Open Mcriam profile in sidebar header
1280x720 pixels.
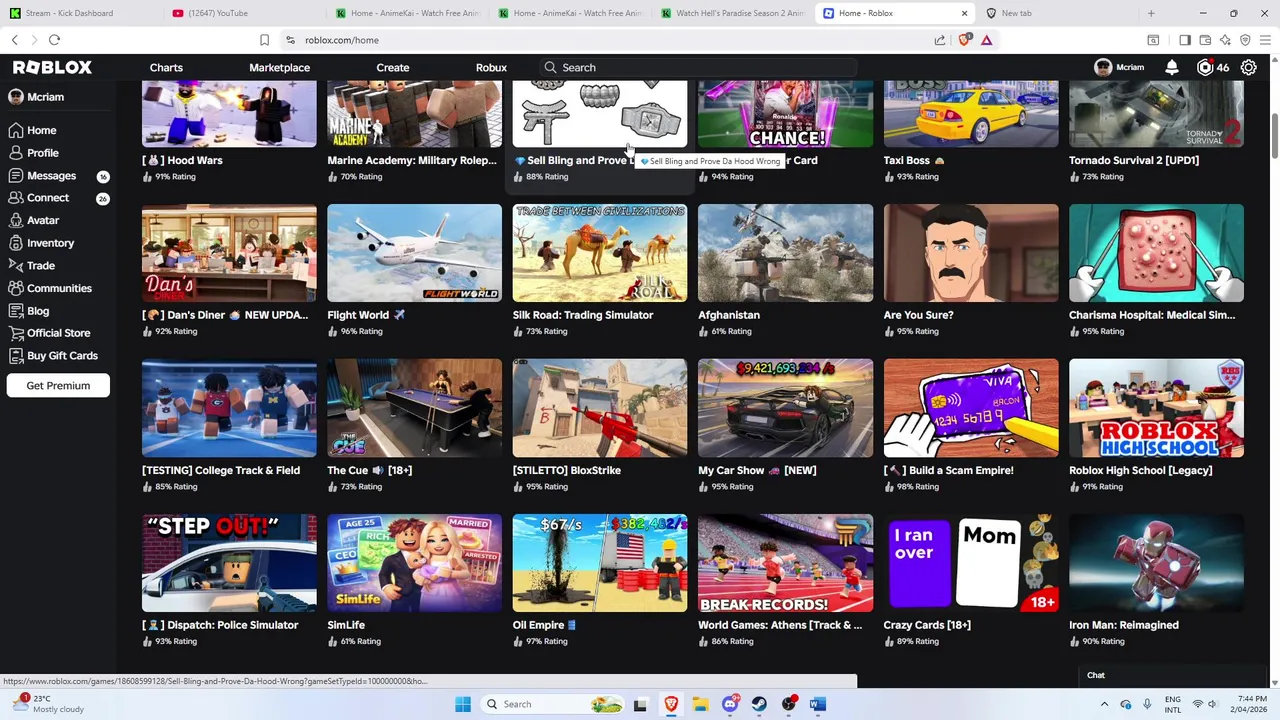[37, 97]
